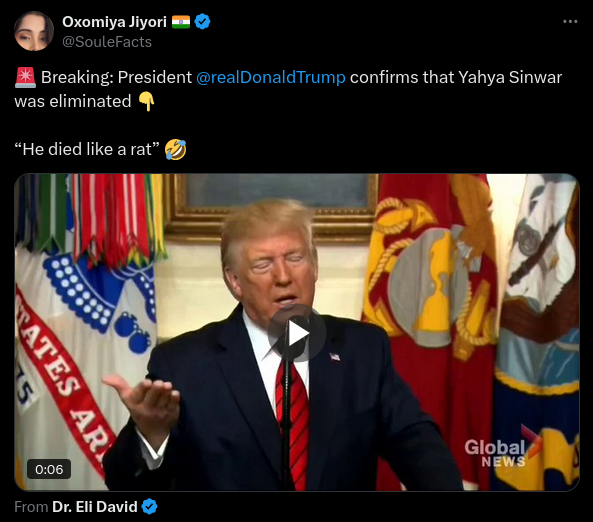Play the embedded video
The image size is (593, 522).
297,333
